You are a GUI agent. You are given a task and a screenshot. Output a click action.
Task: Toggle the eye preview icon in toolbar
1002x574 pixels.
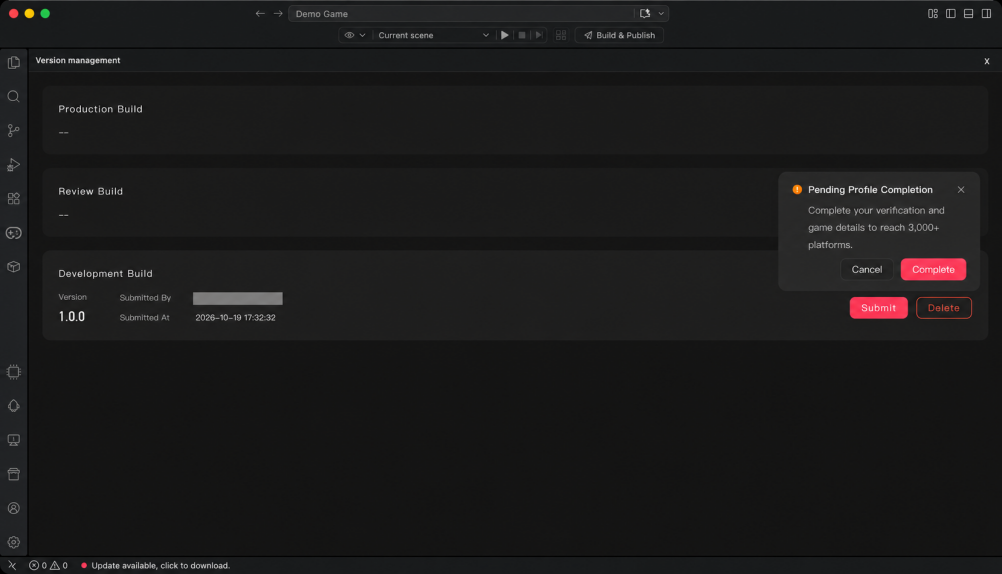(x=349, y=35)
